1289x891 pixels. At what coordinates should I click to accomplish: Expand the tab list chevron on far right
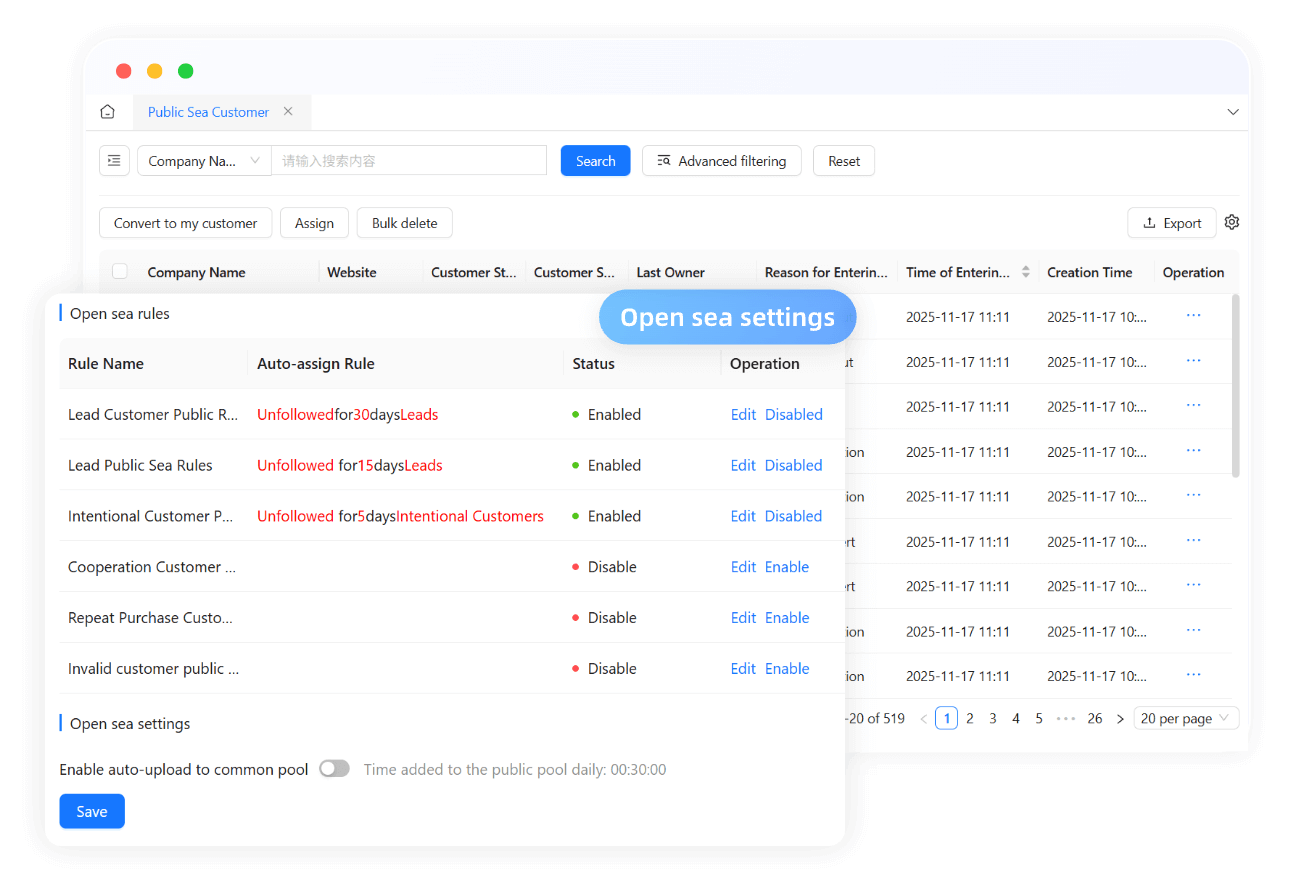[x=1233, y=112]
